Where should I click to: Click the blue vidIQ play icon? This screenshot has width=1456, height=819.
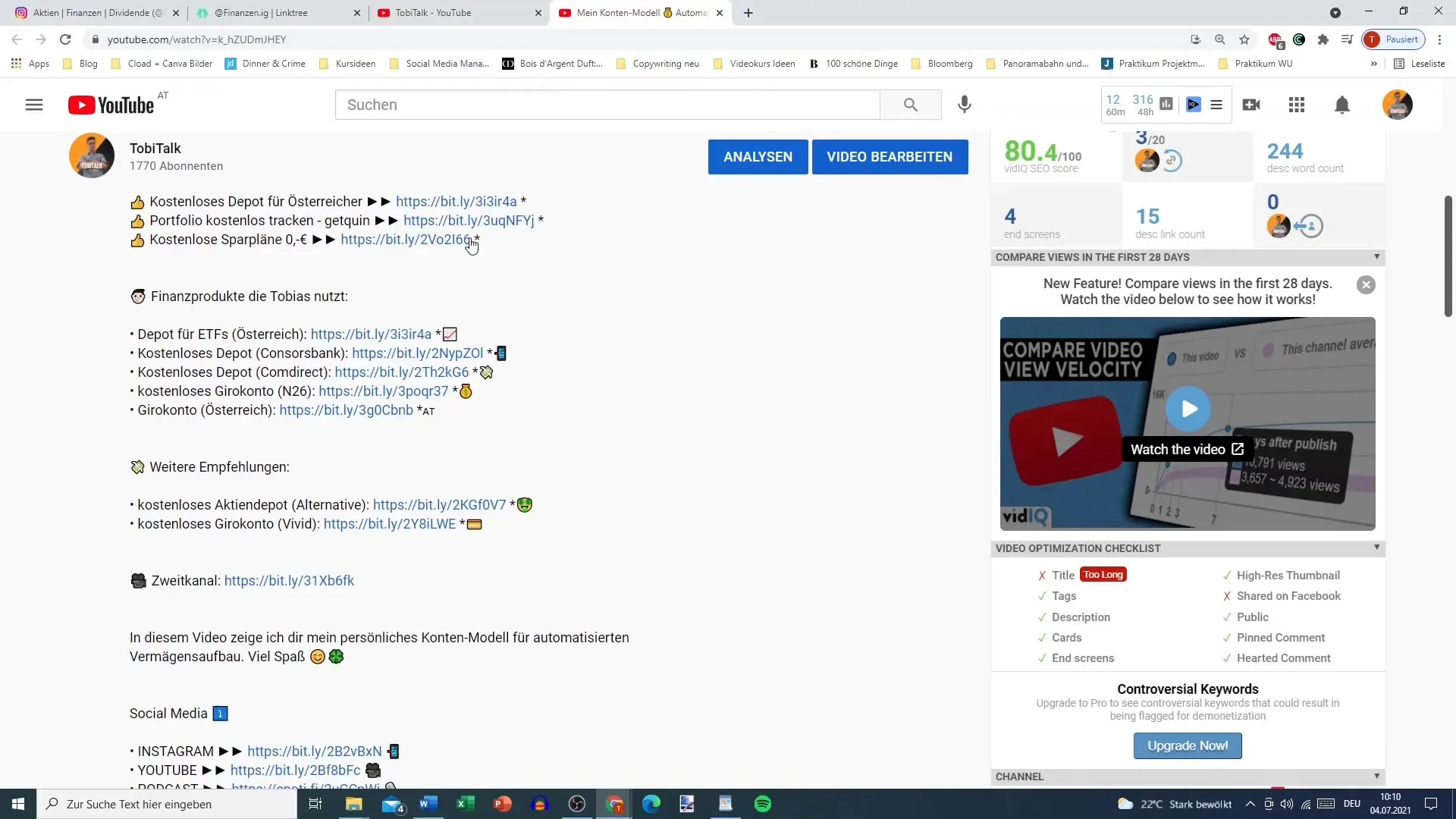(x=1193, y=104)
